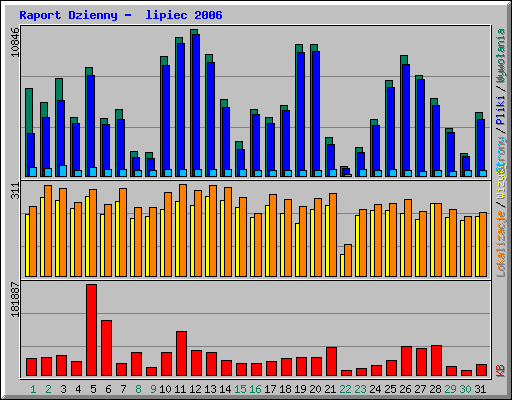The image size is (512, 400).
Task: Click the red KB bar for day 5
Action: pos(92,330)
